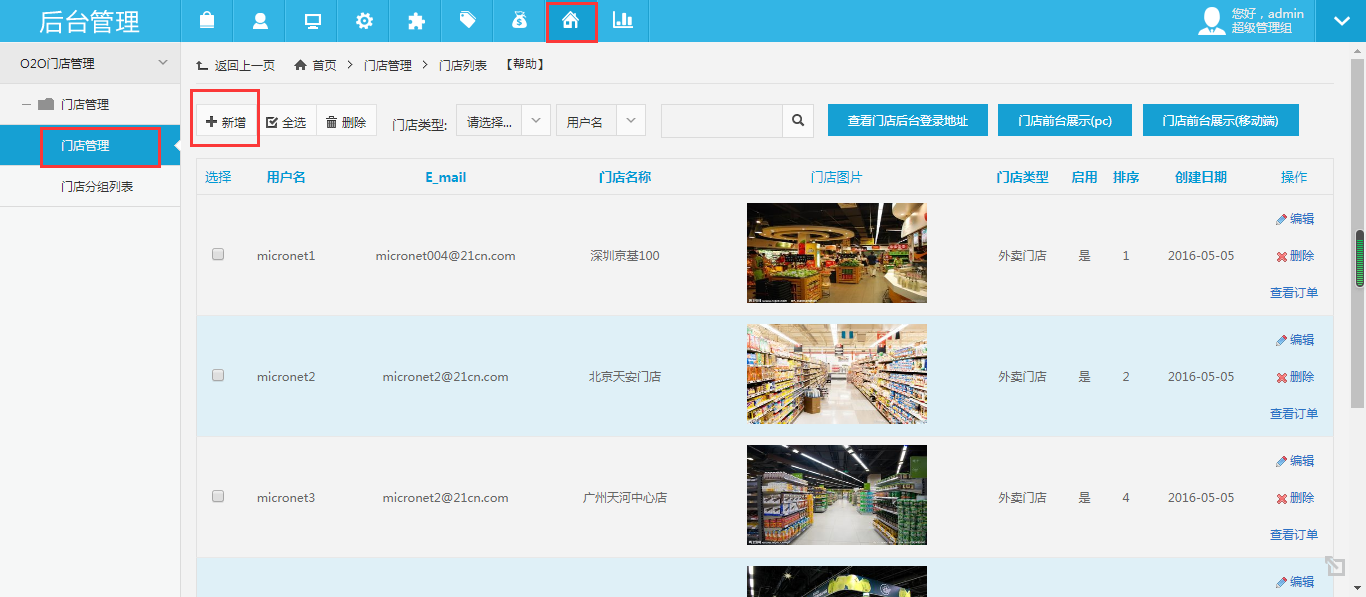Click the 删除 button in the toolbar
This screenshot has width=1366, height=597.
tap(347, 122)
